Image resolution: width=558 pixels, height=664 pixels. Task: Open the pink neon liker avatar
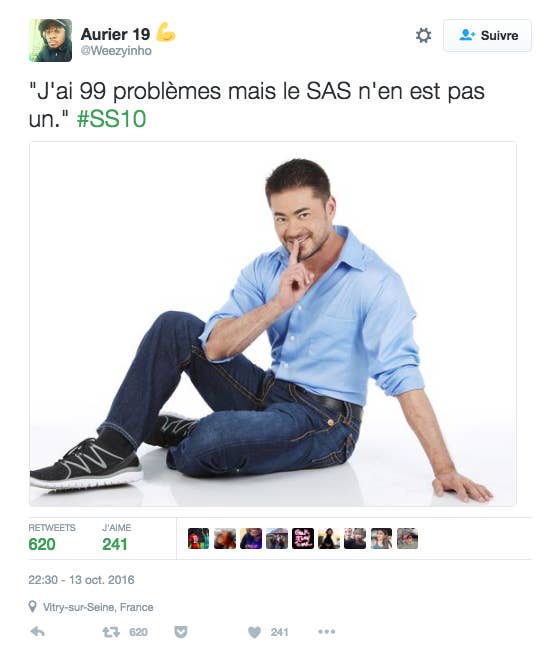303,538
